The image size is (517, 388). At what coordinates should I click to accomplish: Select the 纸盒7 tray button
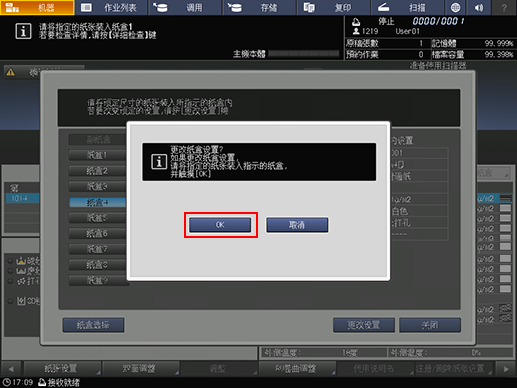coord(97,249)
